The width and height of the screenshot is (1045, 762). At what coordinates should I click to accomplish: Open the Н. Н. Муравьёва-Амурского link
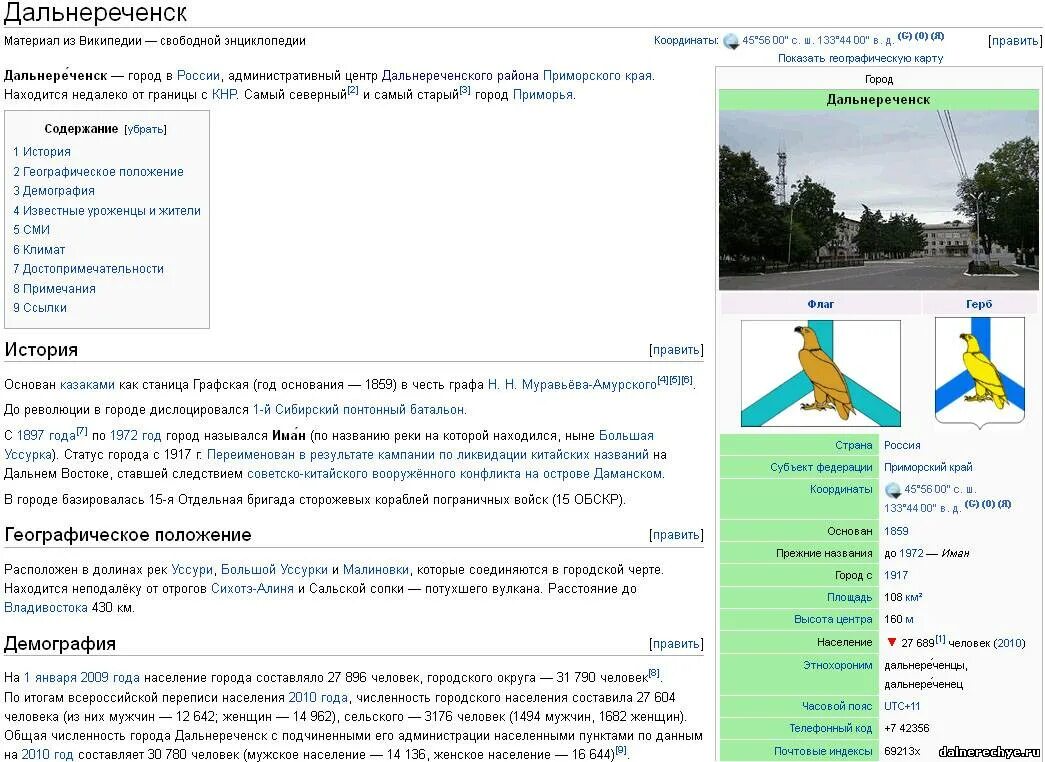[572, 385]
